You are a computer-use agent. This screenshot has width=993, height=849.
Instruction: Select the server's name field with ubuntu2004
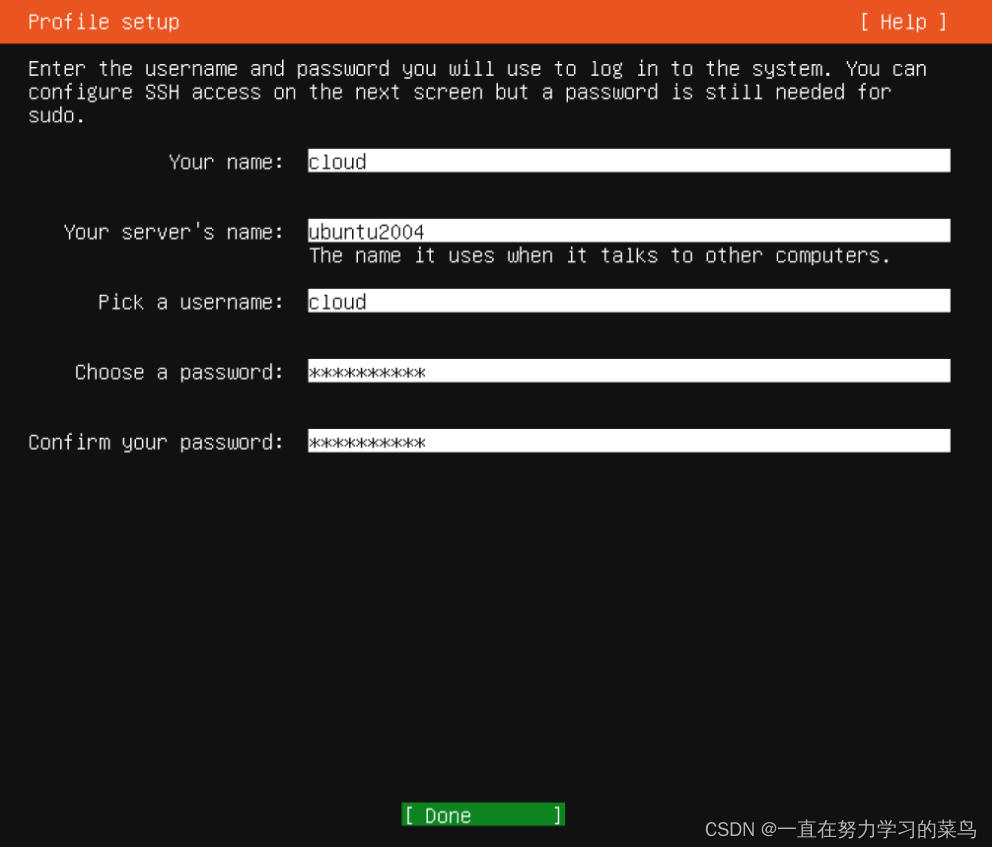coord(629,231)
